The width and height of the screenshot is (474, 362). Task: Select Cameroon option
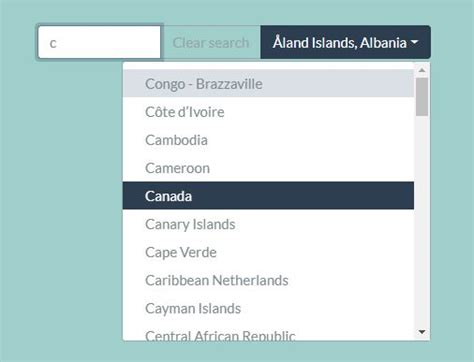tap(268, 168)
